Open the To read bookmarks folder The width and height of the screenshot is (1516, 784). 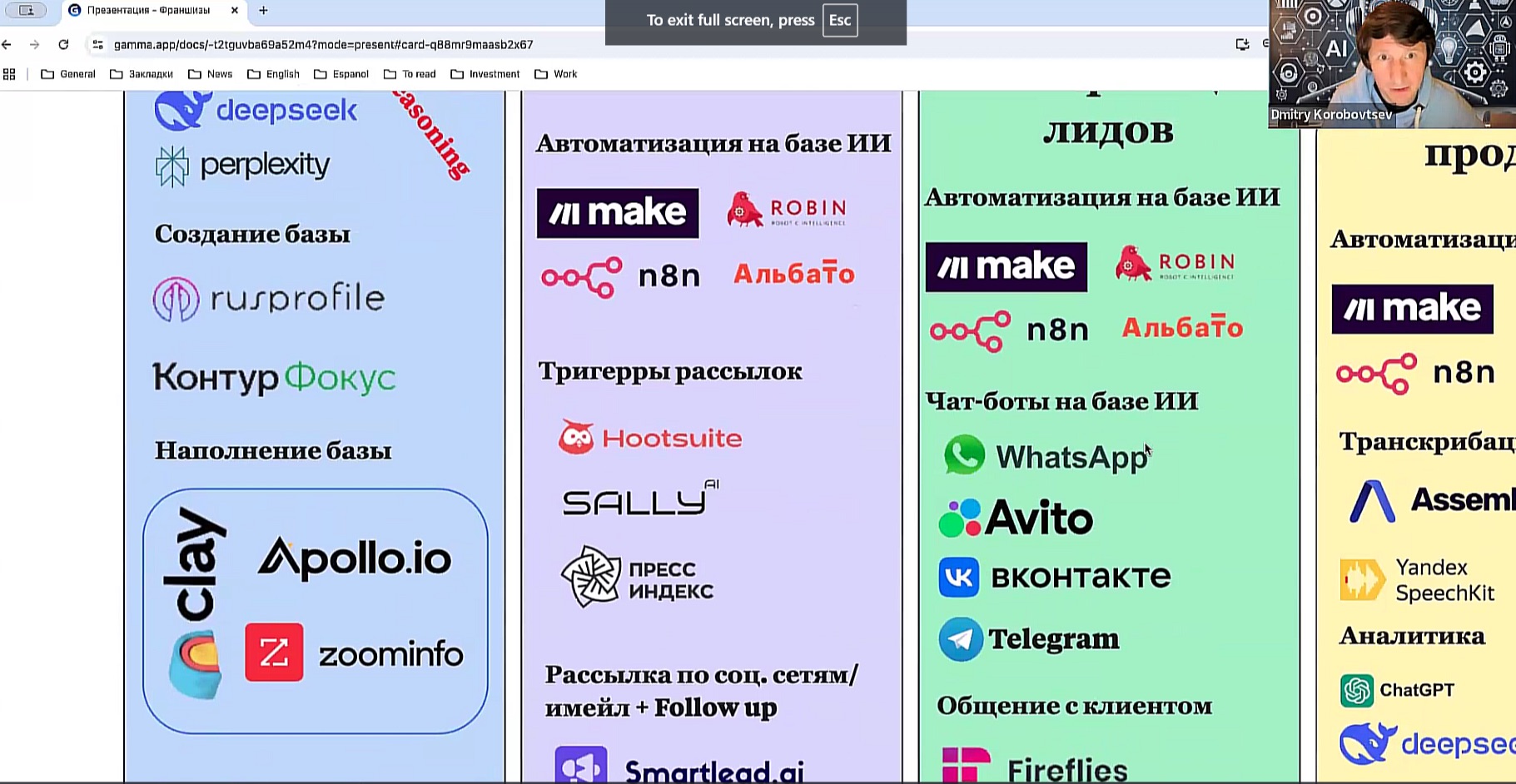point(410,74)
